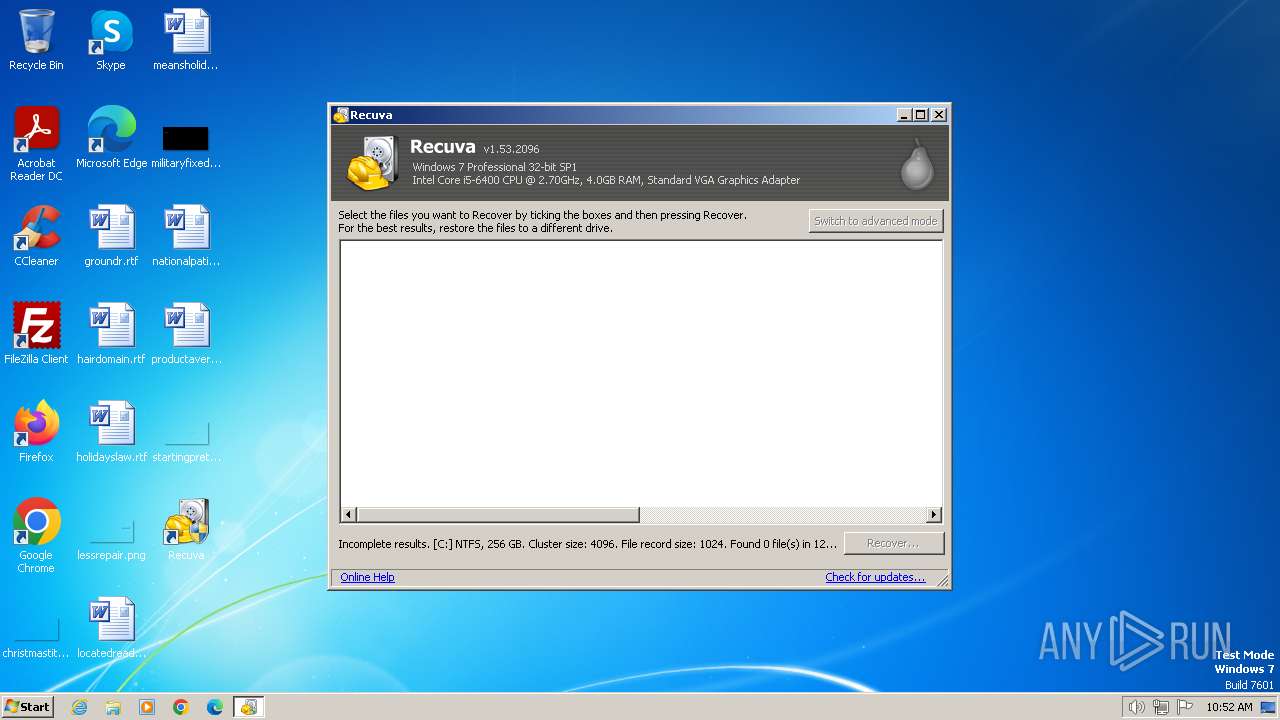Open Internet Explorer from the taskbar
The width and height of the screenshot is (1280, 720).
coord(79,707)
